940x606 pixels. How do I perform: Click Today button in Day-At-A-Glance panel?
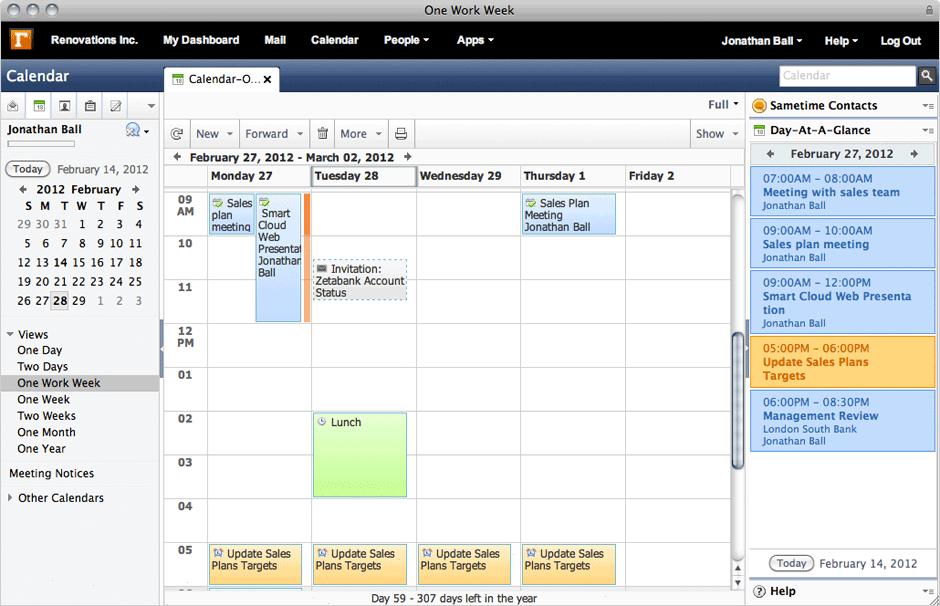[791, 563]
